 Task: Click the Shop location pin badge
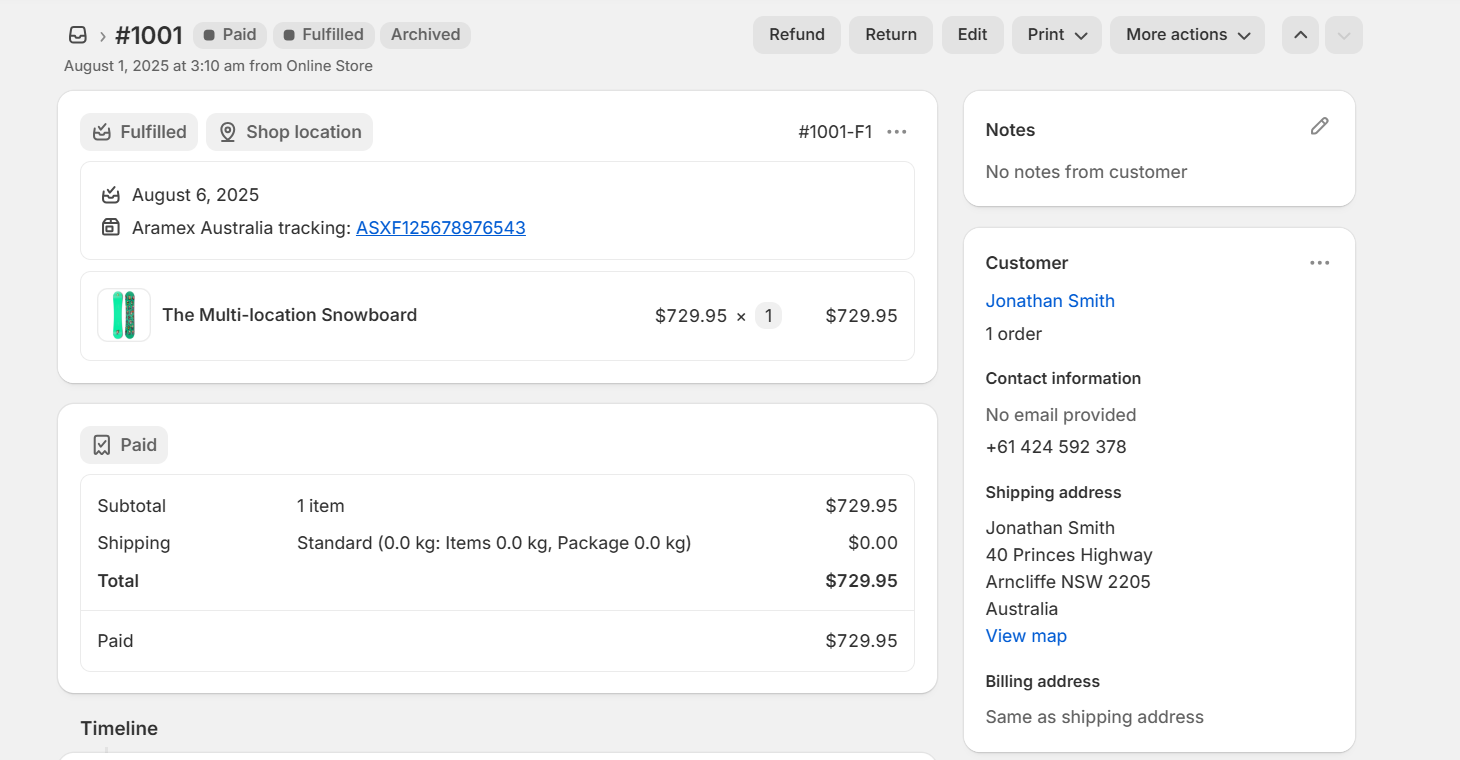click(289, 132)
